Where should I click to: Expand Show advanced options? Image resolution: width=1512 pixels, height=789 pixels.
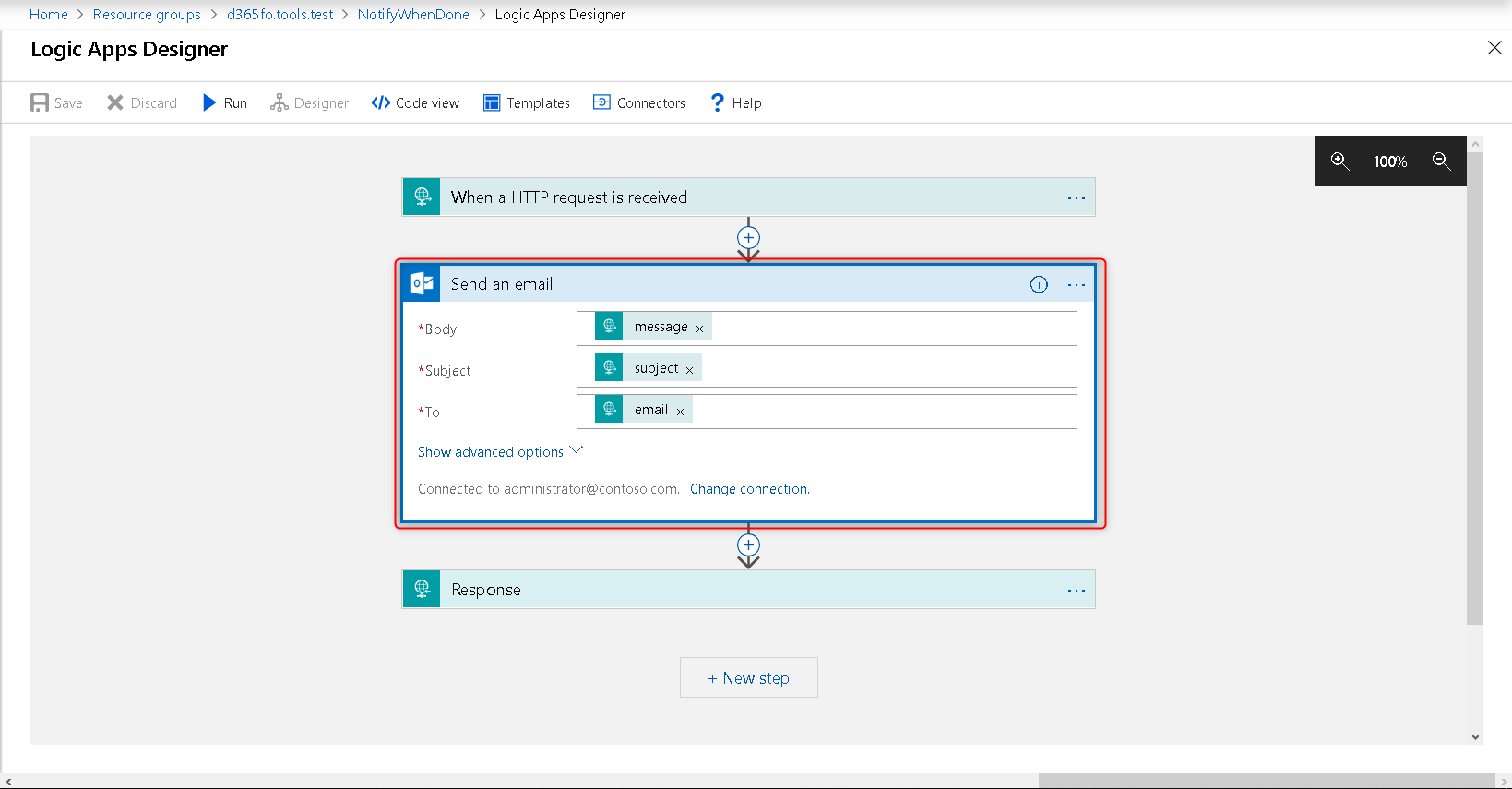click(x=500, y=451)
